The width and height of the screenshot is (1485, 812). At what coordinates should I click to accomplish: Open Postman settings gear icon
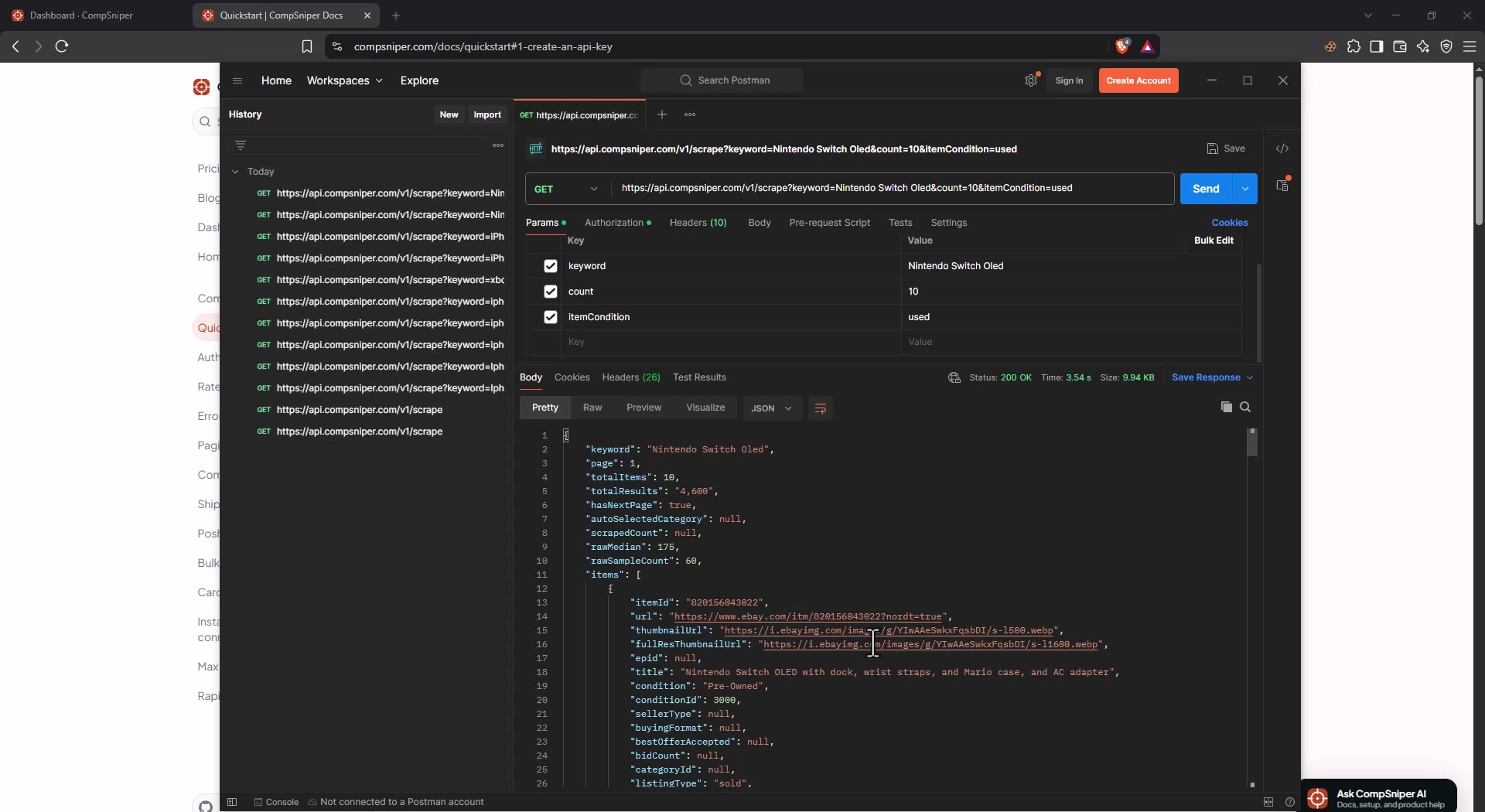point(1031,80)
